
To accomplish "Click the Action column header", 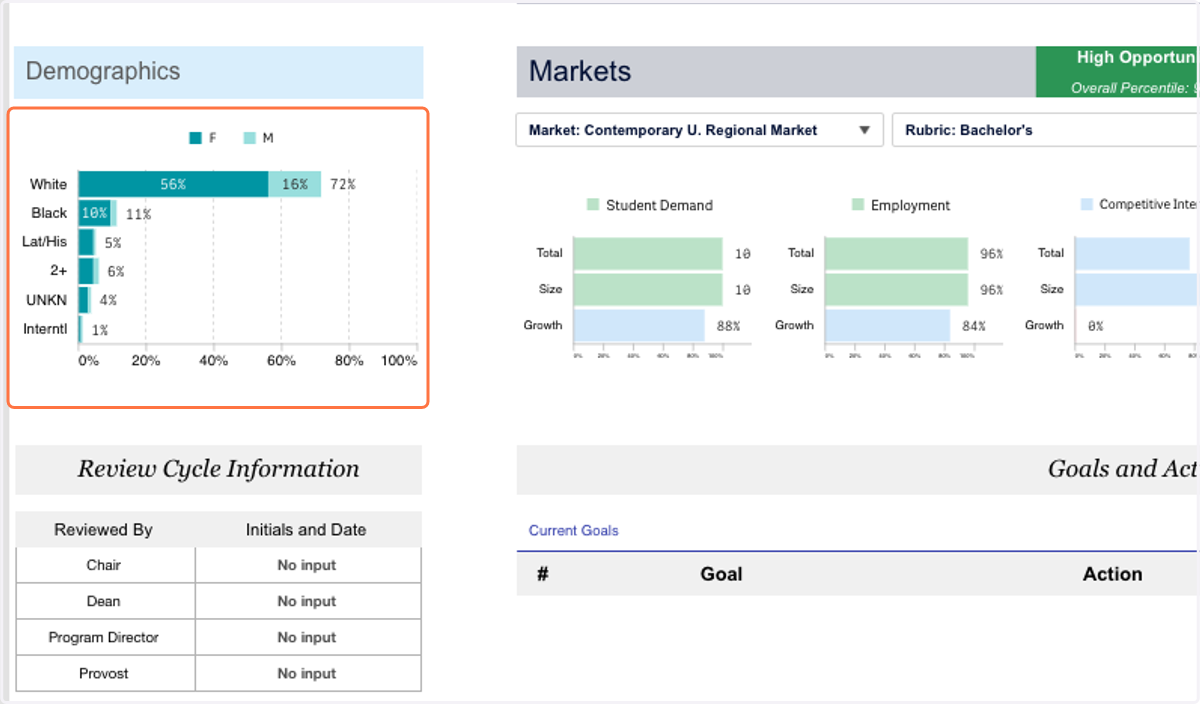I will [1112, 574].
